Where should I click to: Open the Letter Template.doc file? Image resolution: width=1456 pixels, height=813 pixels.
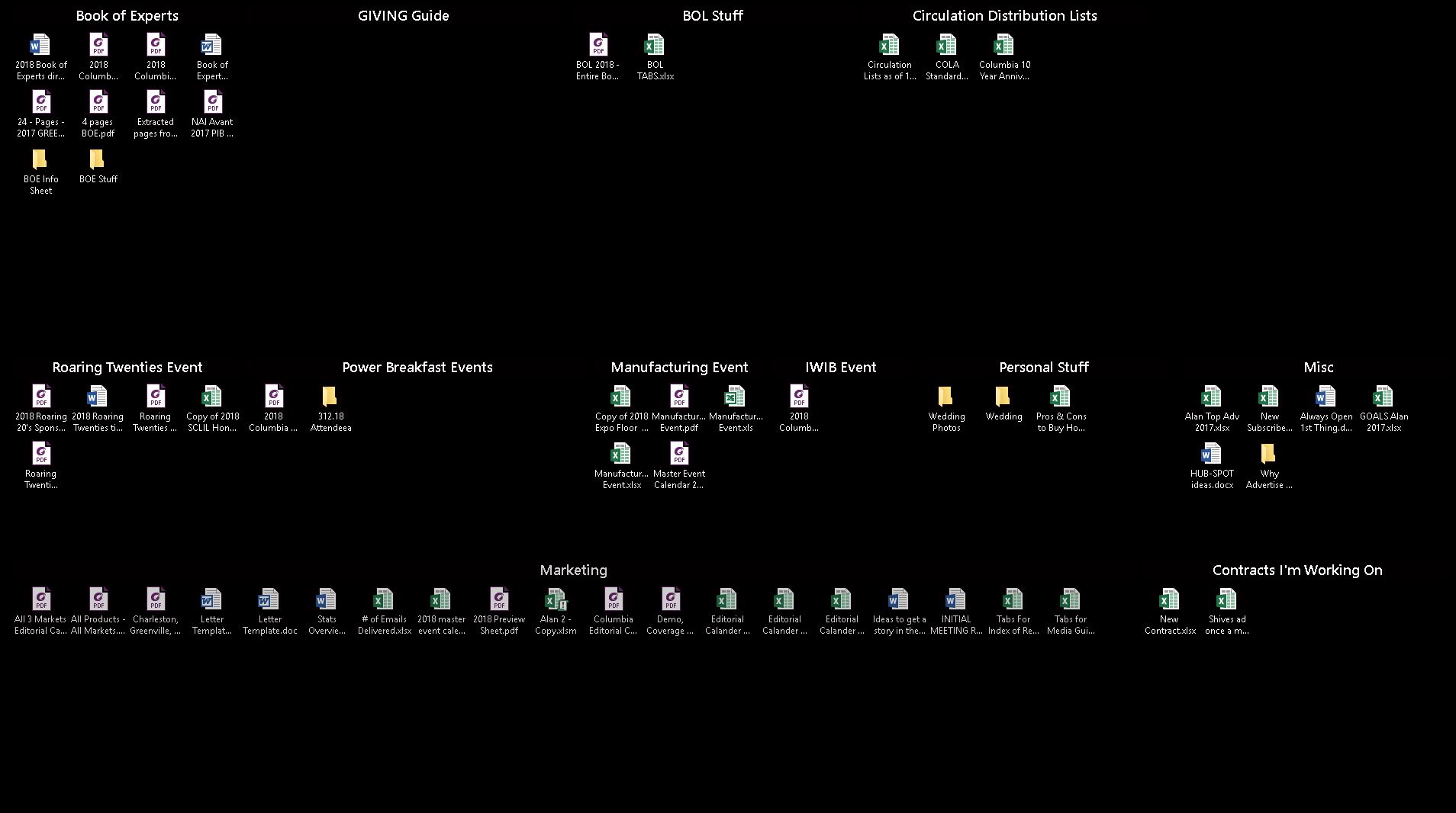269,611
